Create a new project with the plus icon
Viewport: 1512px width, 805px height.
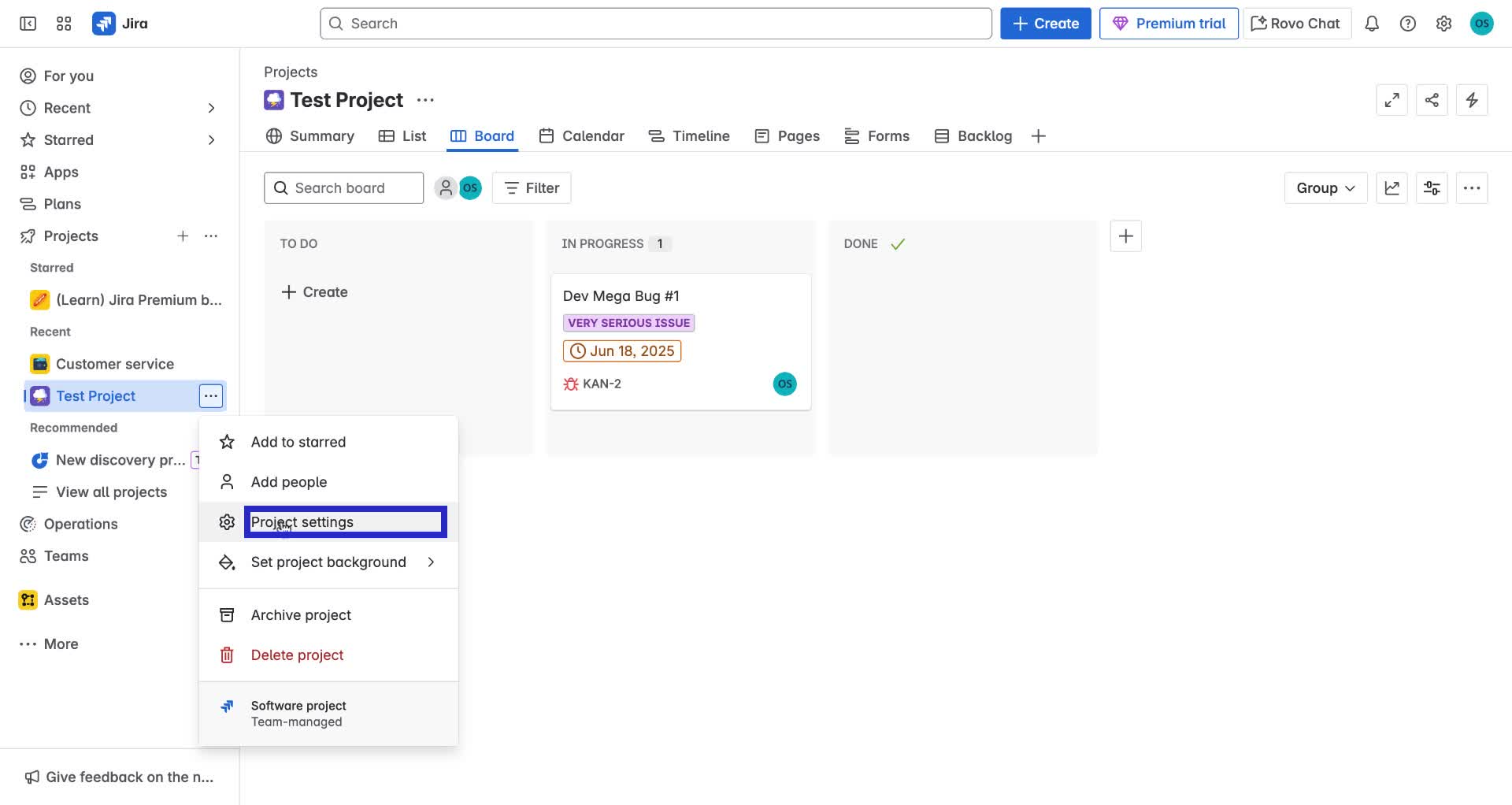coord(183,236)
